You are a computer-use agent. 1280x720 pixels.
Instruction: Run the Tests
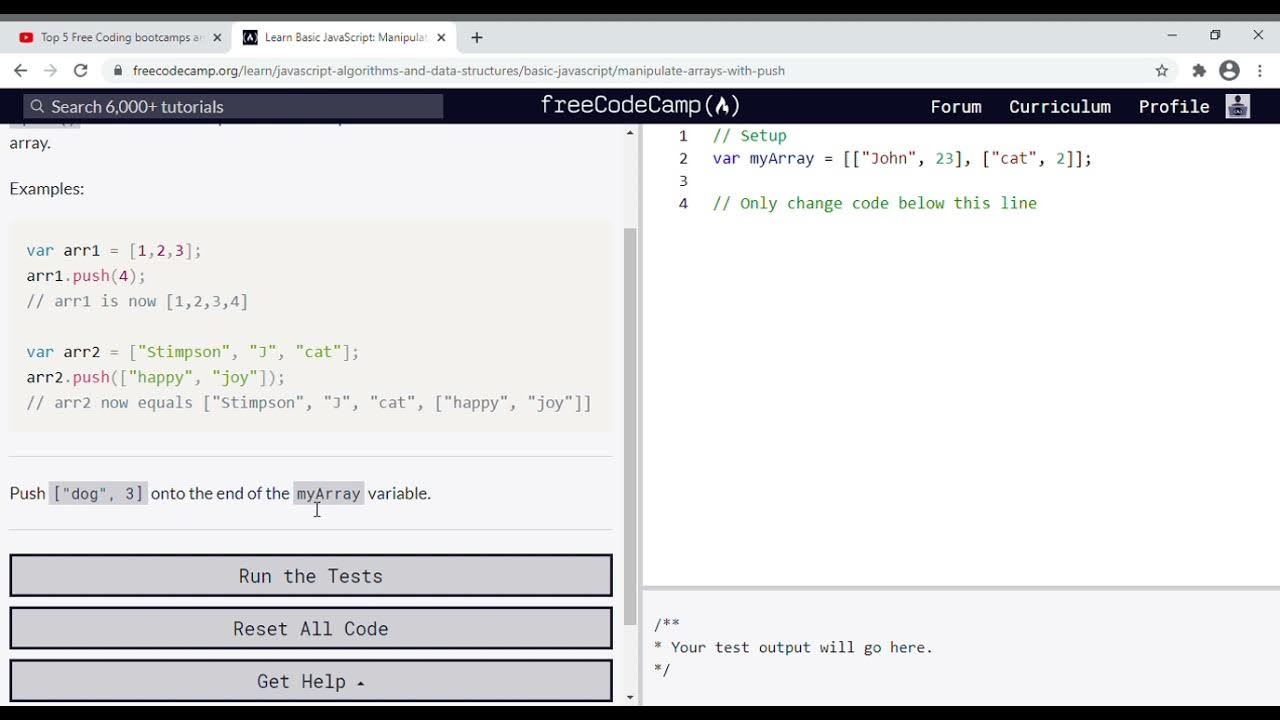coord(311,576)
